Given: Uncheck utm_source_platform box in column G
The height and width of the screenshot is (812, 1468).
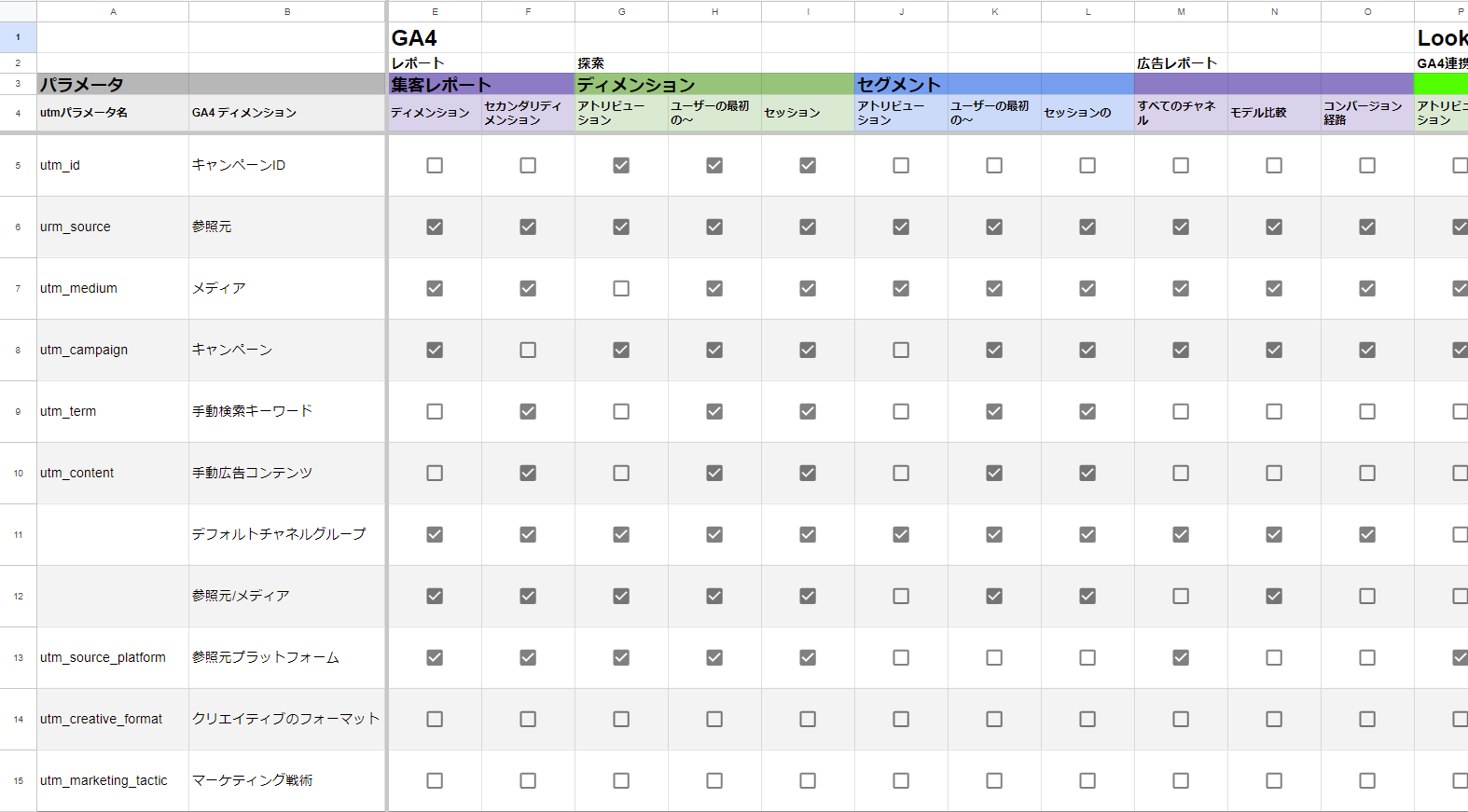Looking at the screenshot, I should click(x=621, y=657).
